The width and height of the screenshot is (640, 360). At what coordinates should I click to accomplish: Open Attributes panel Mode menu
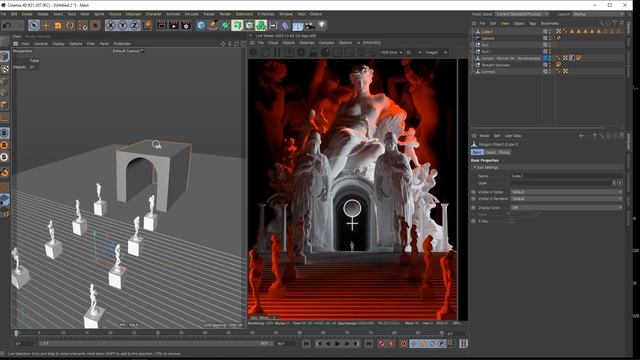[484, 136]
